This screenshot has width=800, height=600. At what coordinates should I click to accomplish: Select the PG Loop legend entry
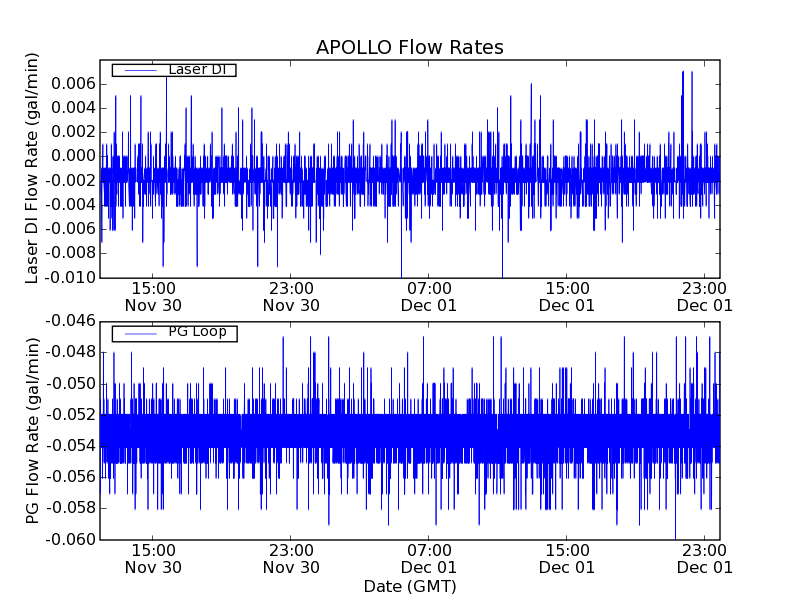196,332
